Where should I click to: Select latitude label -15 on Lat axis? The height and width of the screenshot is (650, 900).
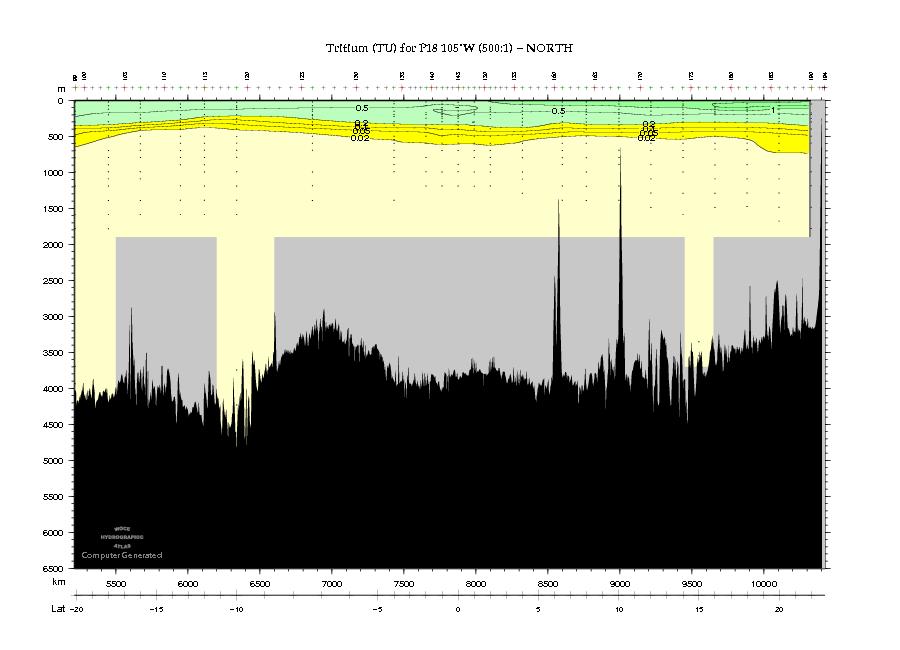point(156,609)
